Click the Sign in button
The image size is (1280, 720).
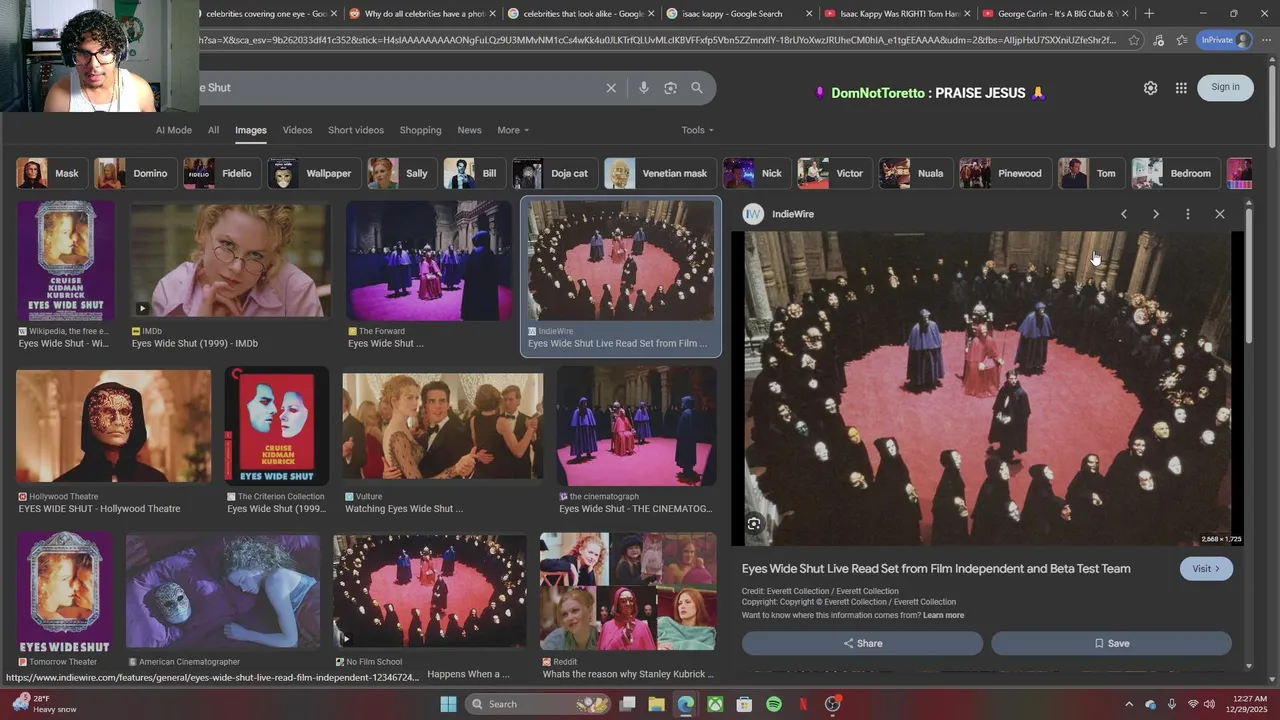click(1225, 87)
